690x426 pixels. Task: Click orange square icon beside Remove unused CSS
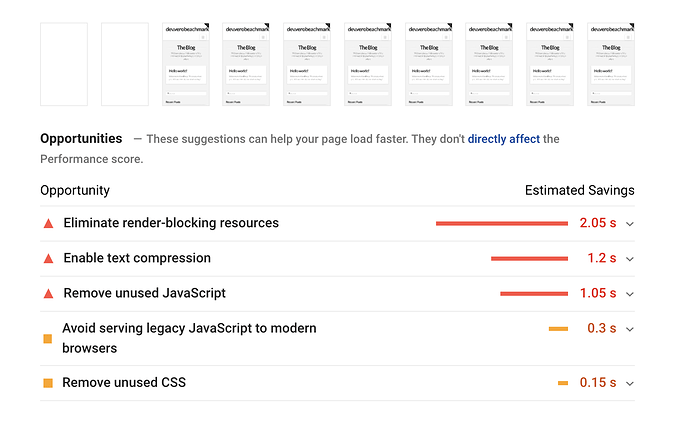coord(48,383)
